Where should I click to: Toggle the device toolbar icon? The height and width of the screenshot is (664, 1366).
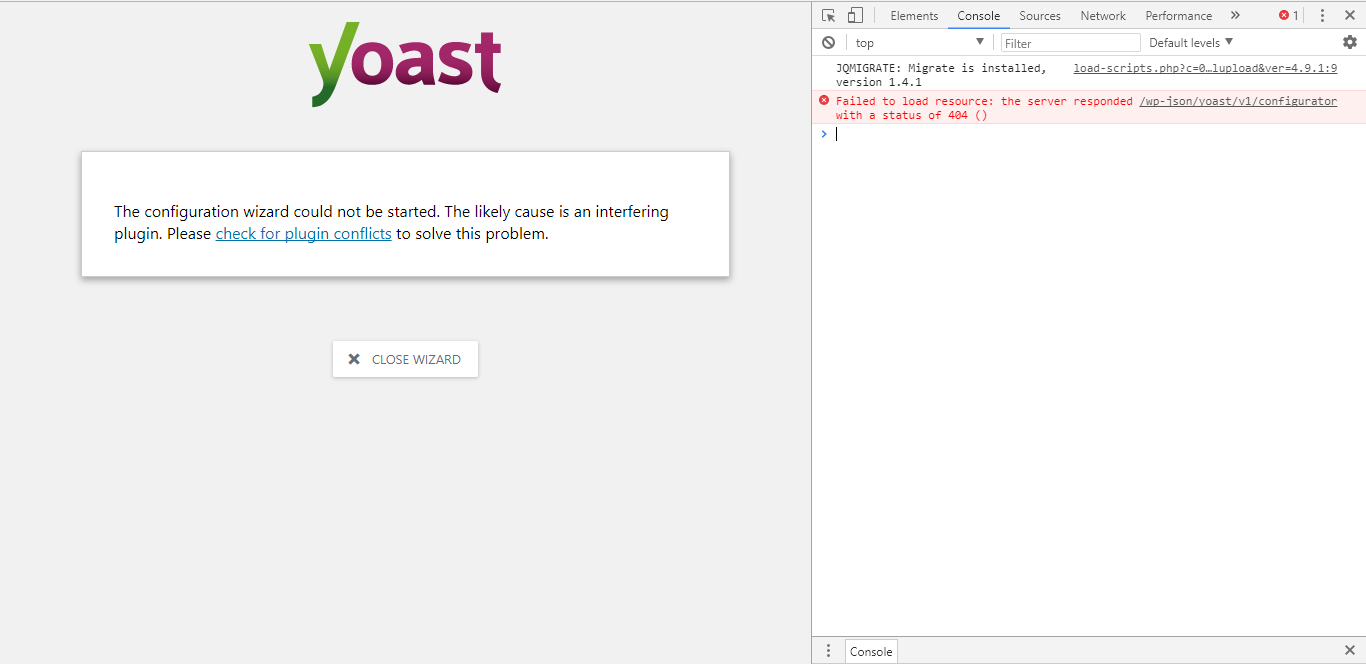(x=855, y=15)
